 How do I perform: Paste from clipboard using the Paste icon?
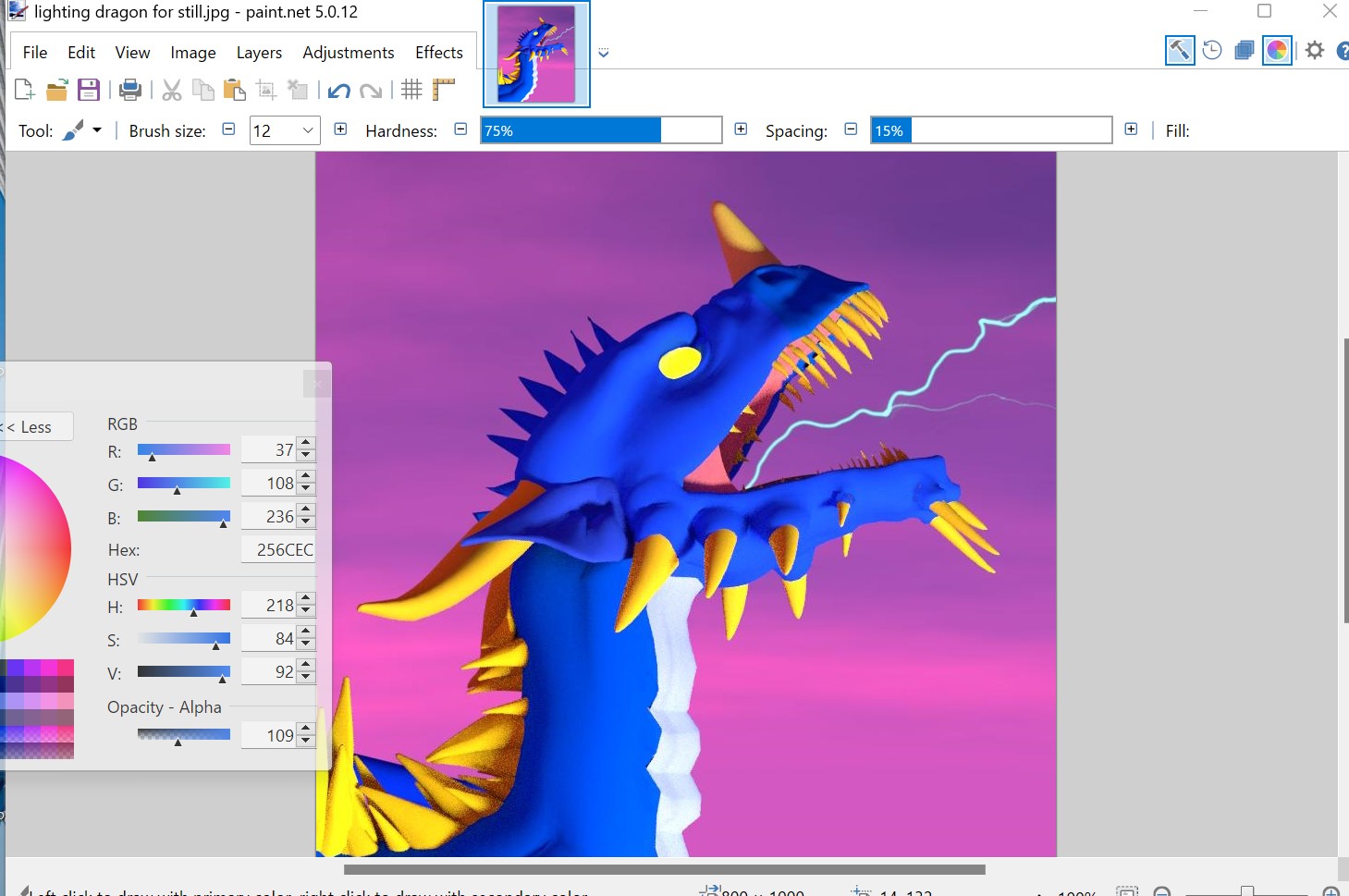pos(235,90)
